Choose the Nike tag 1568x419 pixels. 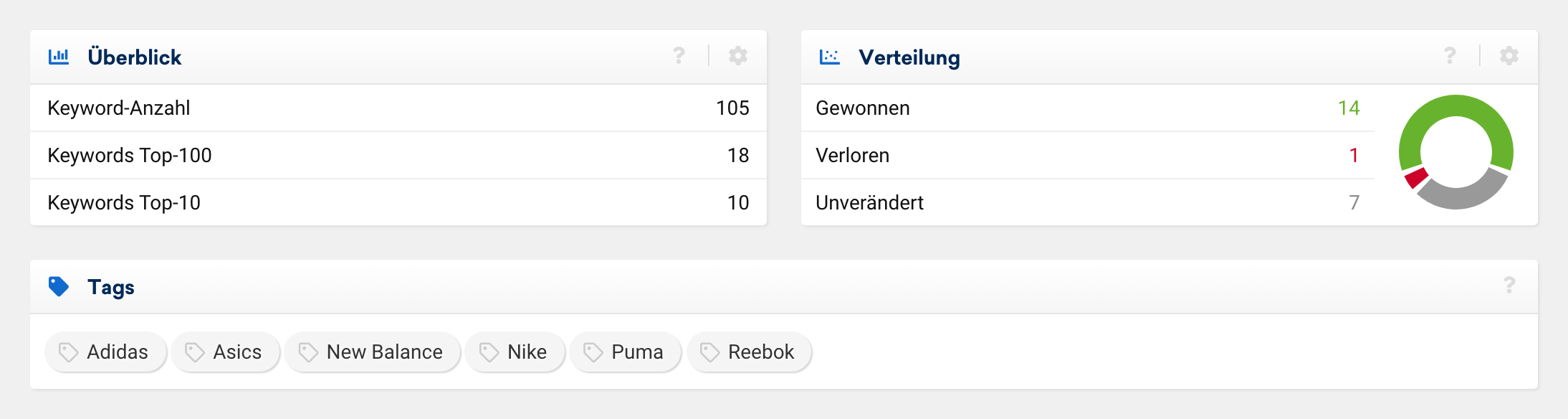click(515, 352)
